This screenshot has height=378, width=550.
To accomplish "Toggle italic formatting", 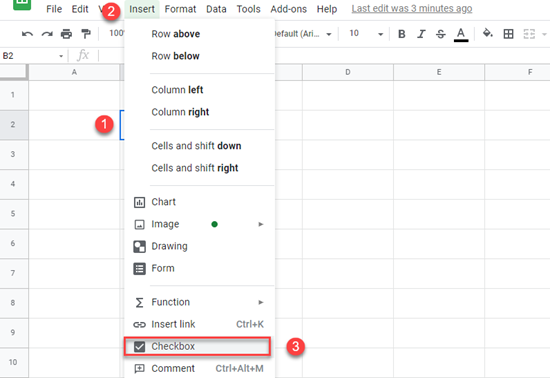I will pyautogui.click(x=421, y=34).
